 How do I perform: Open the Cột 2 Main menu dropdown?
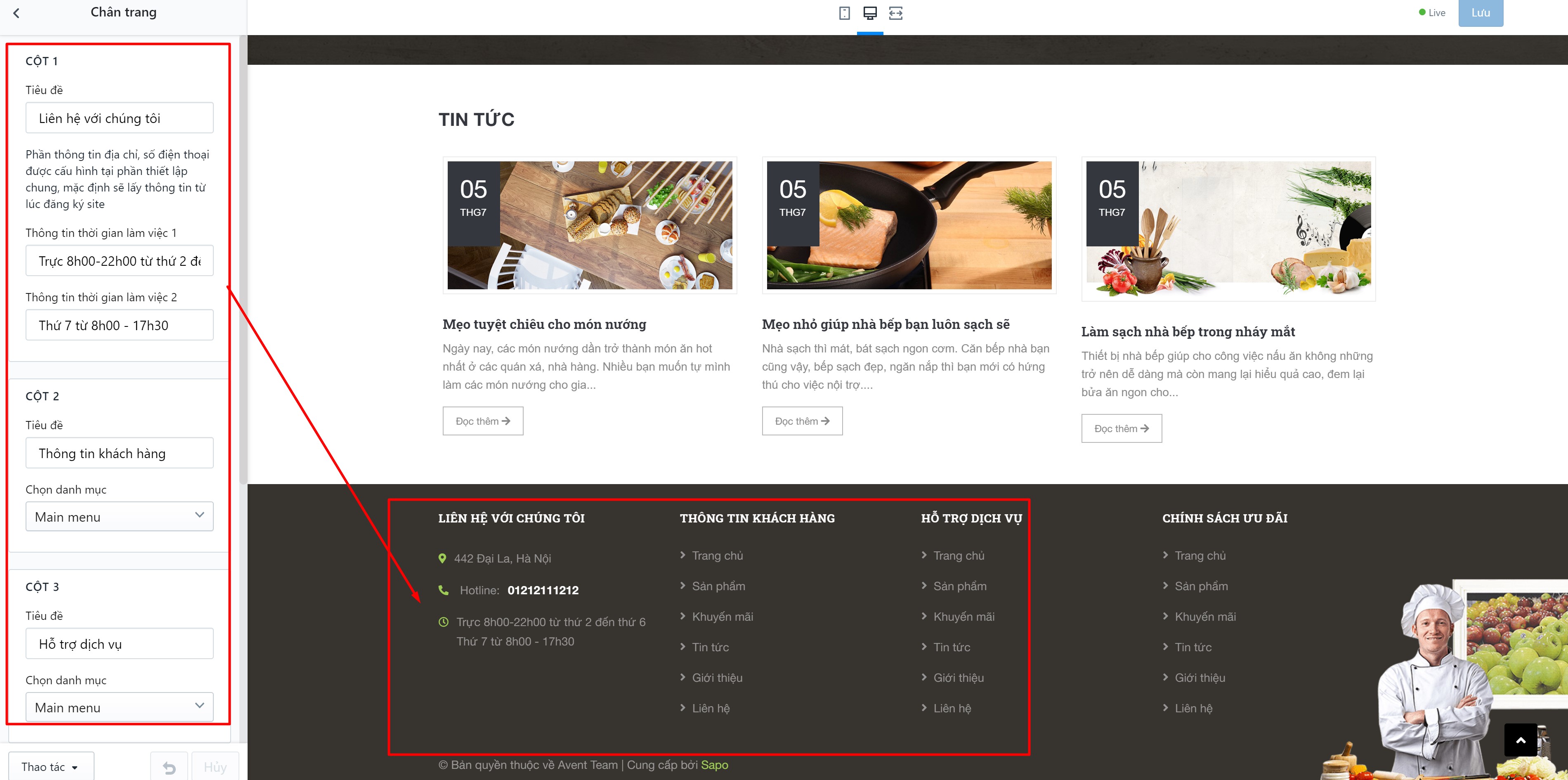coord(119,516)
